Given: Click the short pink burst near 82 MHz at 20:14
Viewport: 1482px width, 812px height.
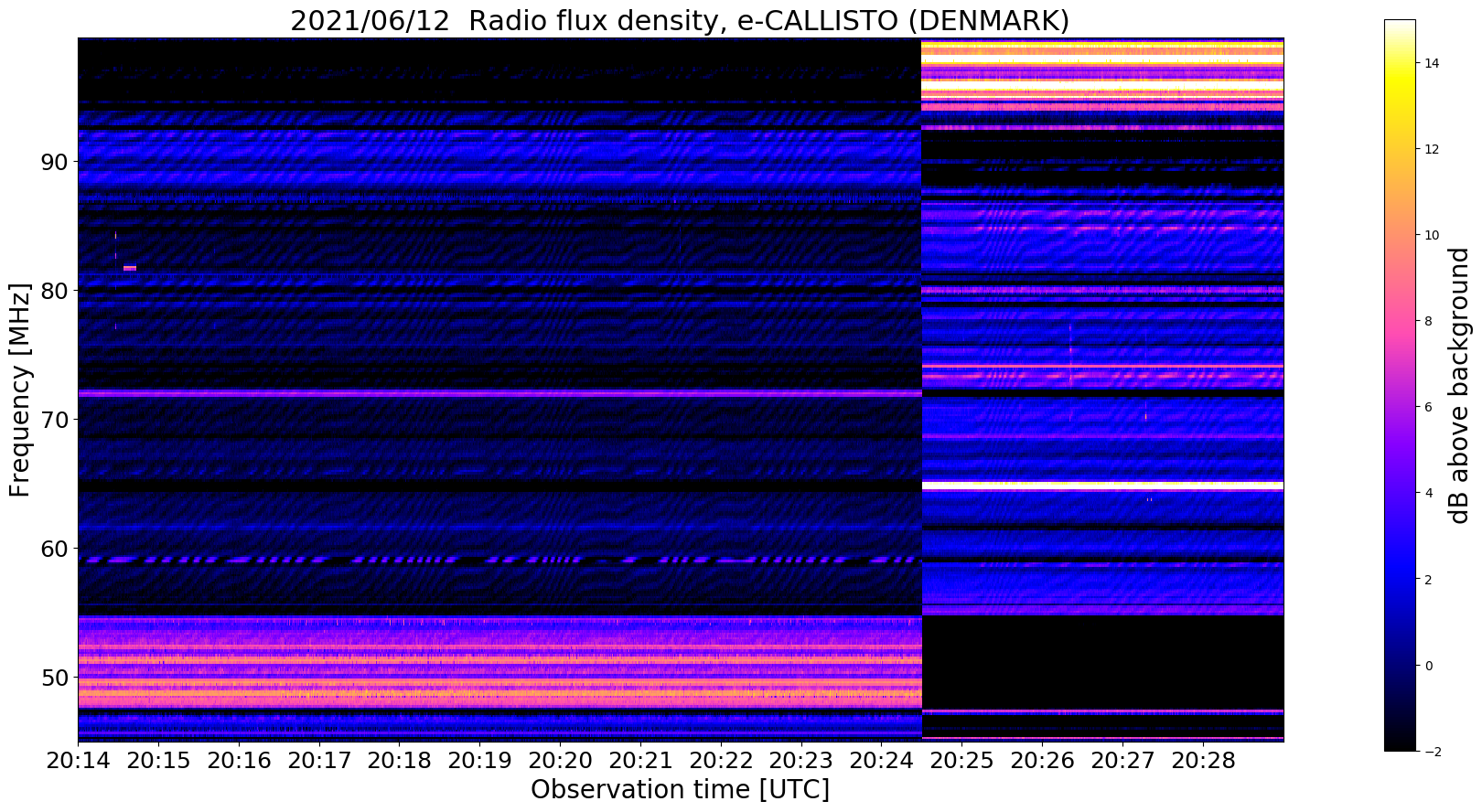Looking at the screenshot, I should pyautogui.click(x=130, y=268).
